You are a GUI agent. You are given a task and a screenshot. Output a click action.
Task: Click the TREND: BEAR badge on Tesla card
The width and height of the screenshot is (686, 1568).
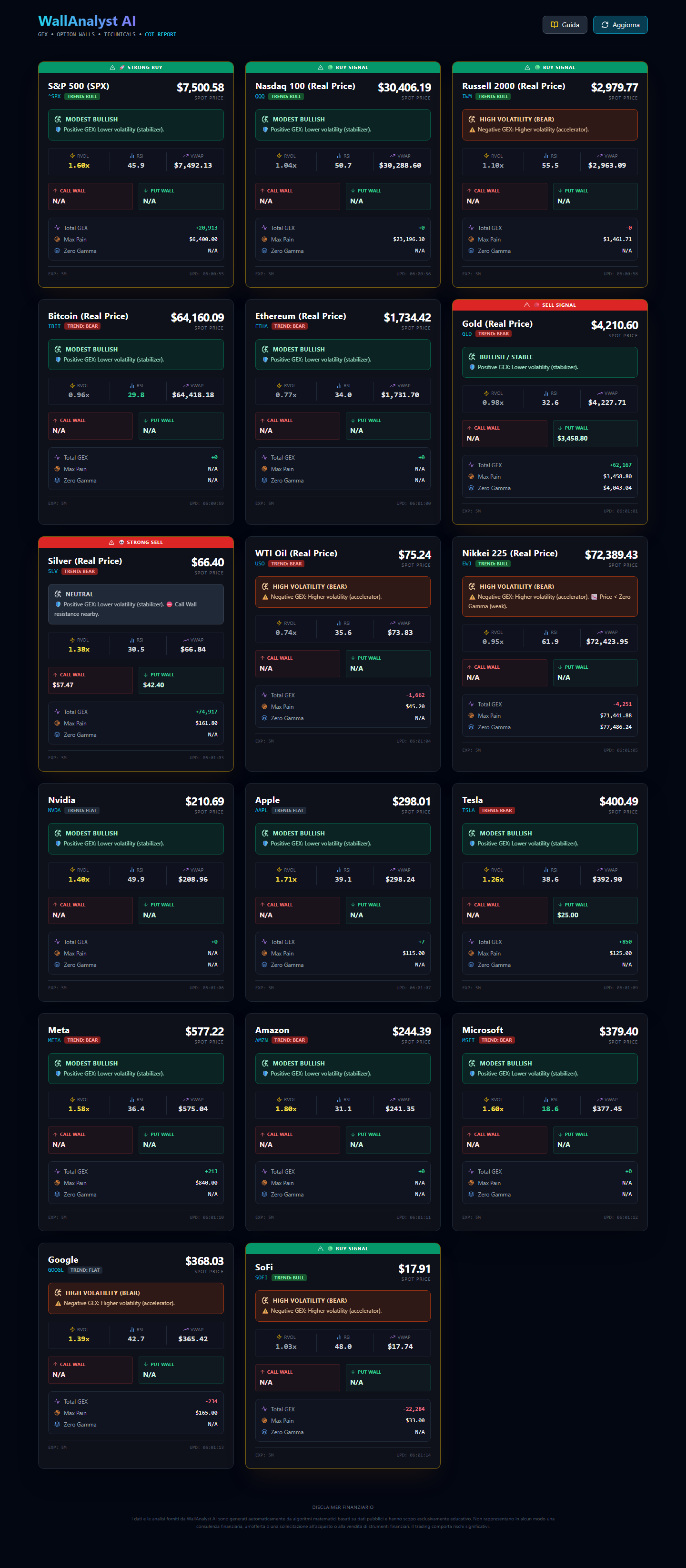[497, 810]
